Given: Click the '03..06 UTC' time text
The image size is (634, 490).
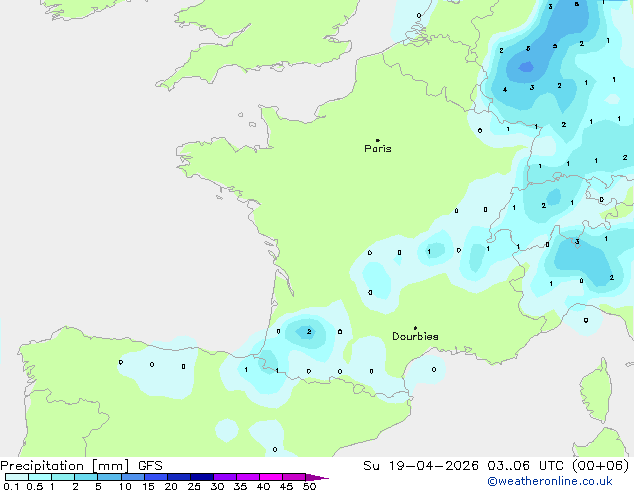Looking at the screenshot, I should (526, 465).
